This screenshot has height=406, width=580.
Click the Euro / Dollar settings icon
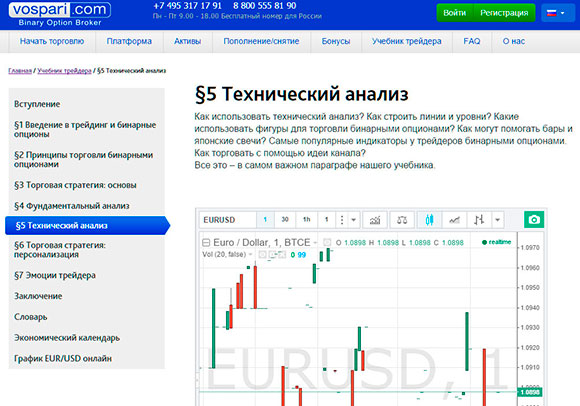coord(327,243)
